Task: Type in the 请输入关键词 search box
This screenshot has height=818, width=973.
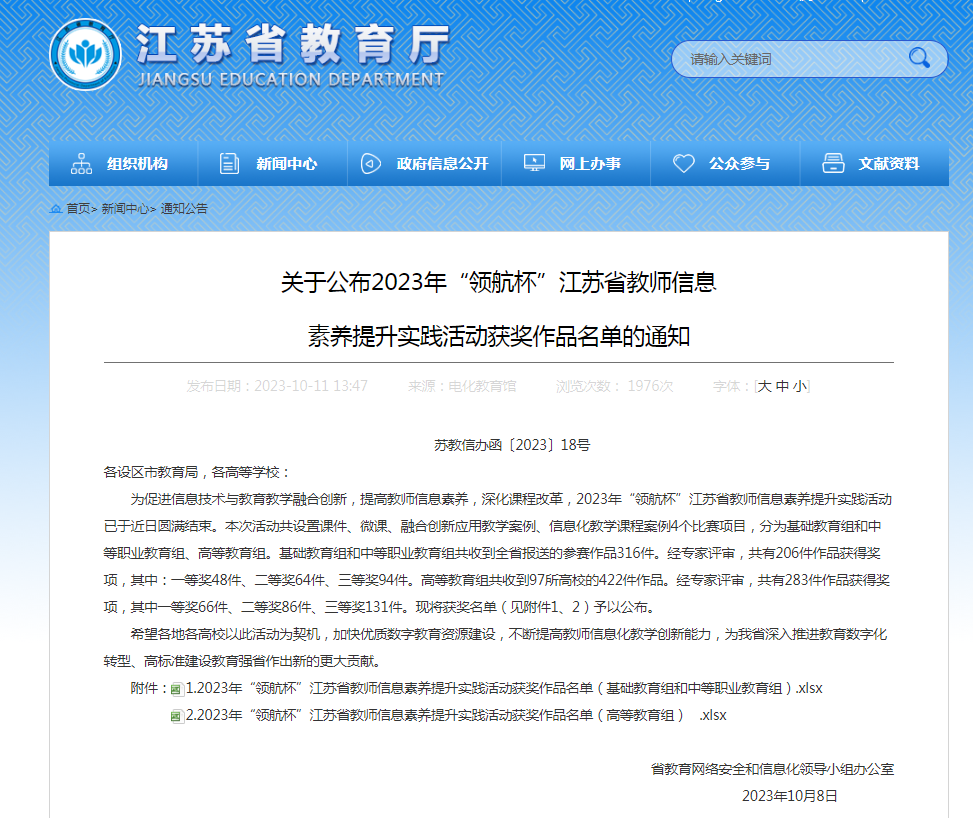Action: pos(790,59)
